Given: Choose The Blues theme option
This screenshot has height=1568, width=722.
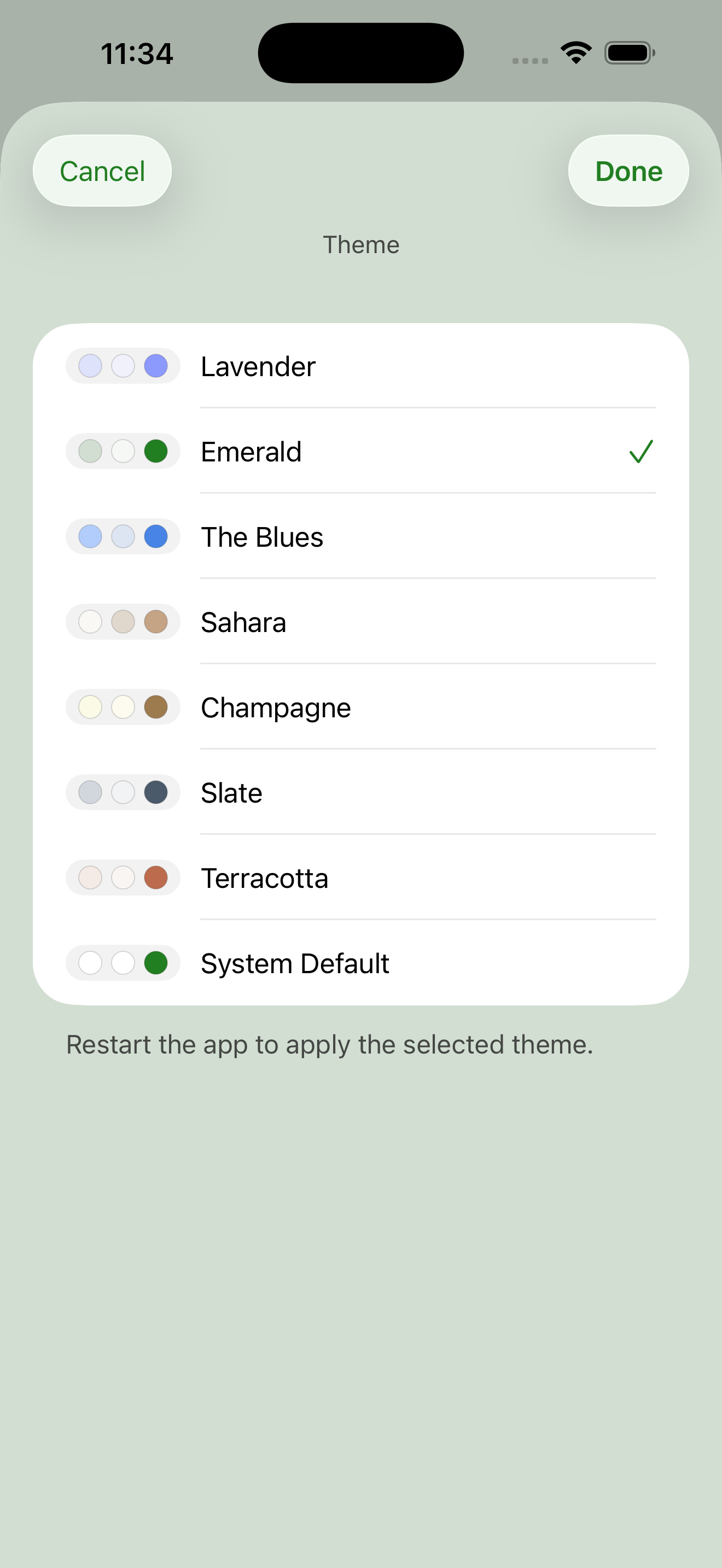Looking at the screenshot, I should coord(361,536).
